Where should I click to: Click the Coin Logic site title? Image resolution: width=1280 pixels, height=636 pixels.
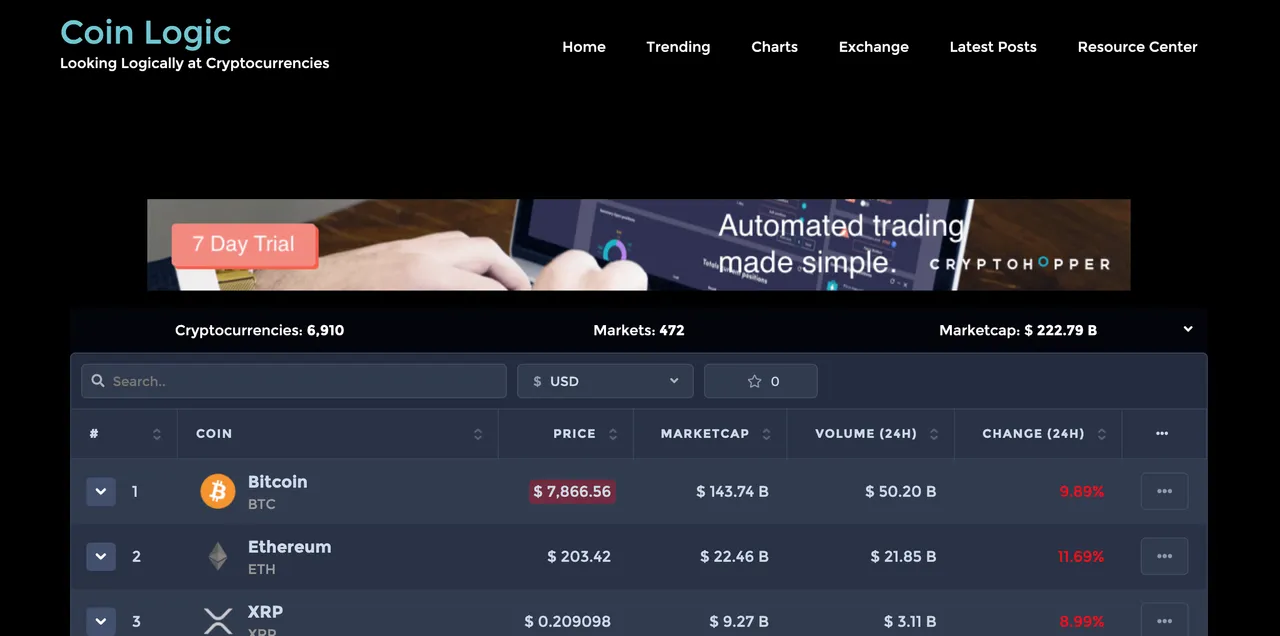tap(146, 32)
